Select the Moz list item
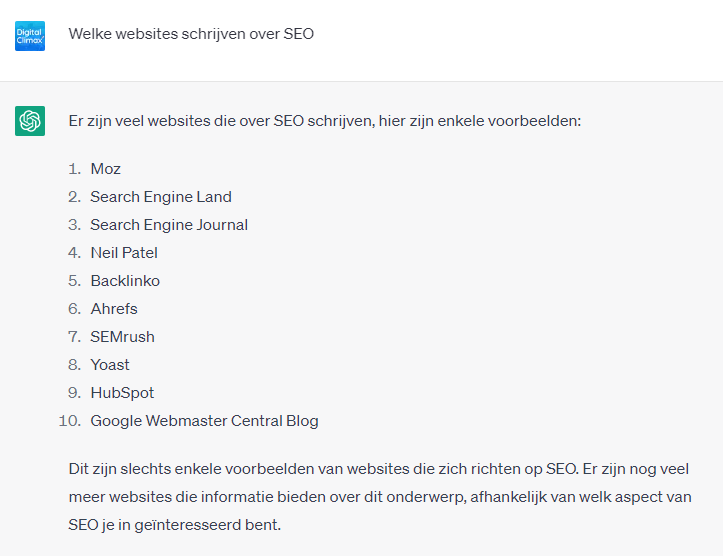723x556 pixels. click(x=106, y=169)
